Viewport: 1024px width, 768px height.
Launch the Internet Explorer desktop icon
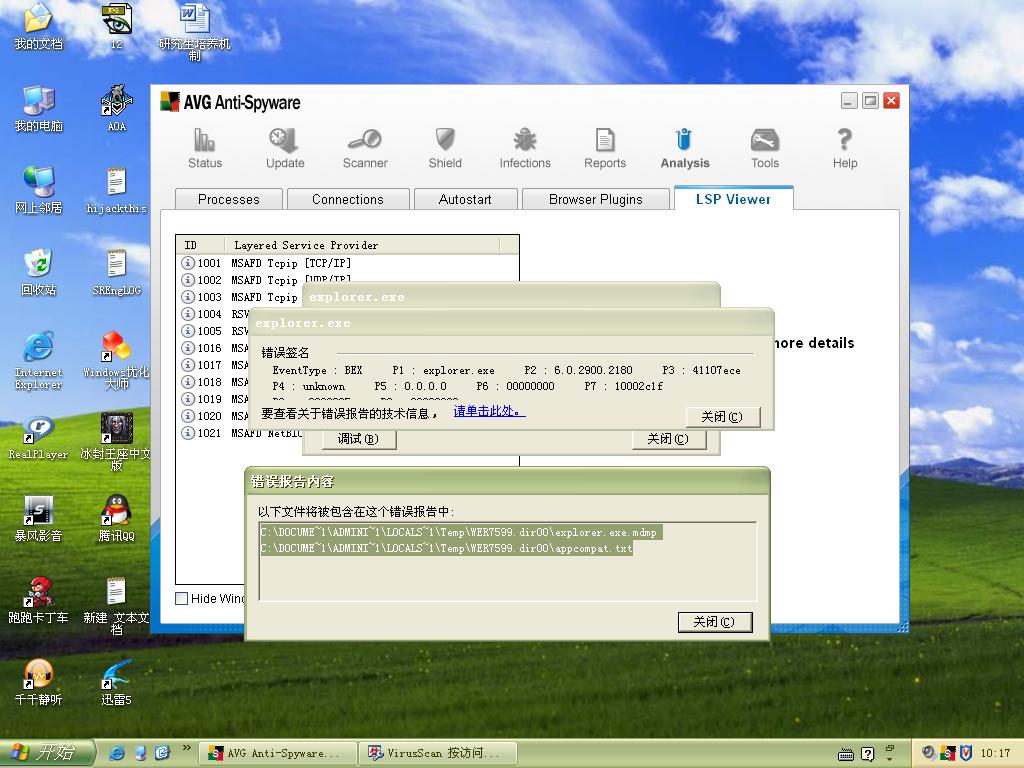pyautogui.click(x=38, y=360)
